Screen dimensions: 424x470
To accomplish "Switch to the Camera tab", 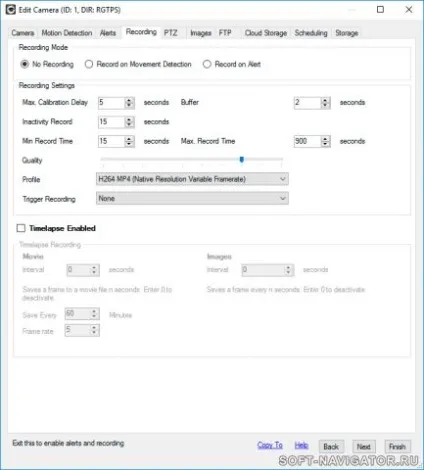I will coord(23,33).
